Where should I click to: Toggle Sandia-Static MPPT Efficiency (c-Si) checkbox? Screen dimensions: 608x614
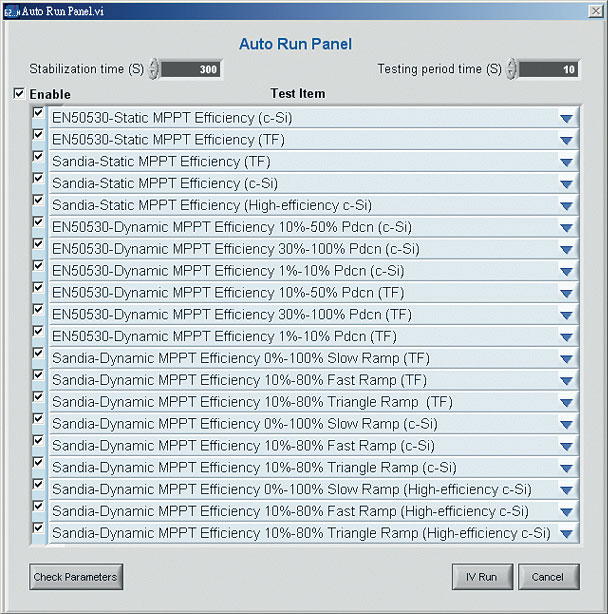click(x=38, y=179)
